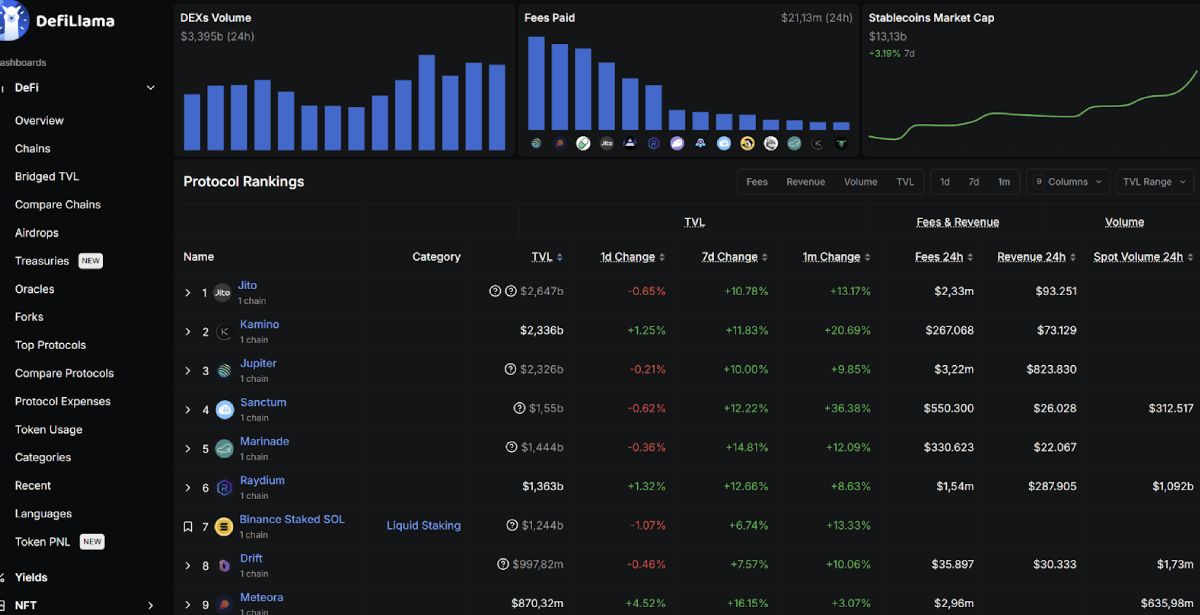This screenshot has width=1200, height=615.
Task: Click the Stablecoins Market Cap line chart
Action: pos(1032,105)
